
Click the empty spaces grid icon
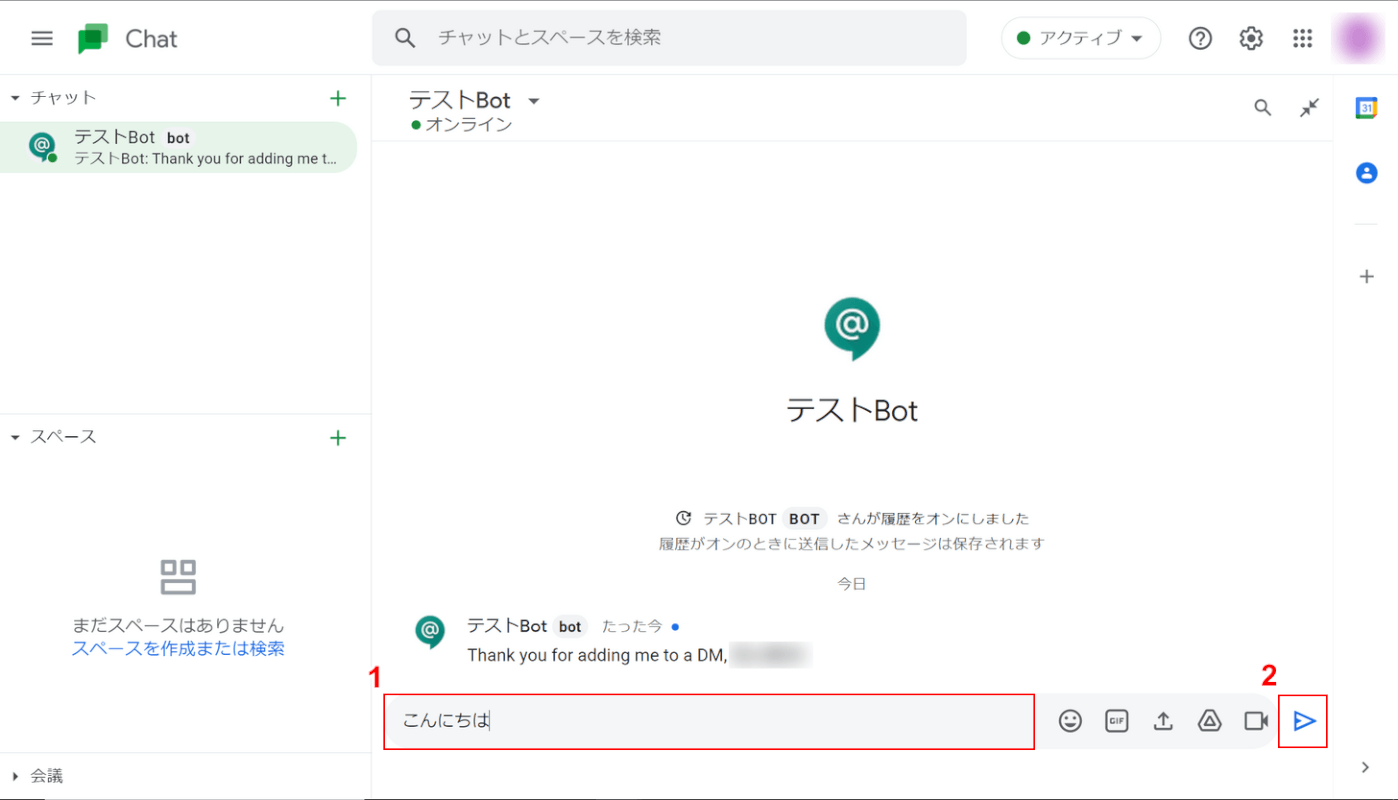178,577
